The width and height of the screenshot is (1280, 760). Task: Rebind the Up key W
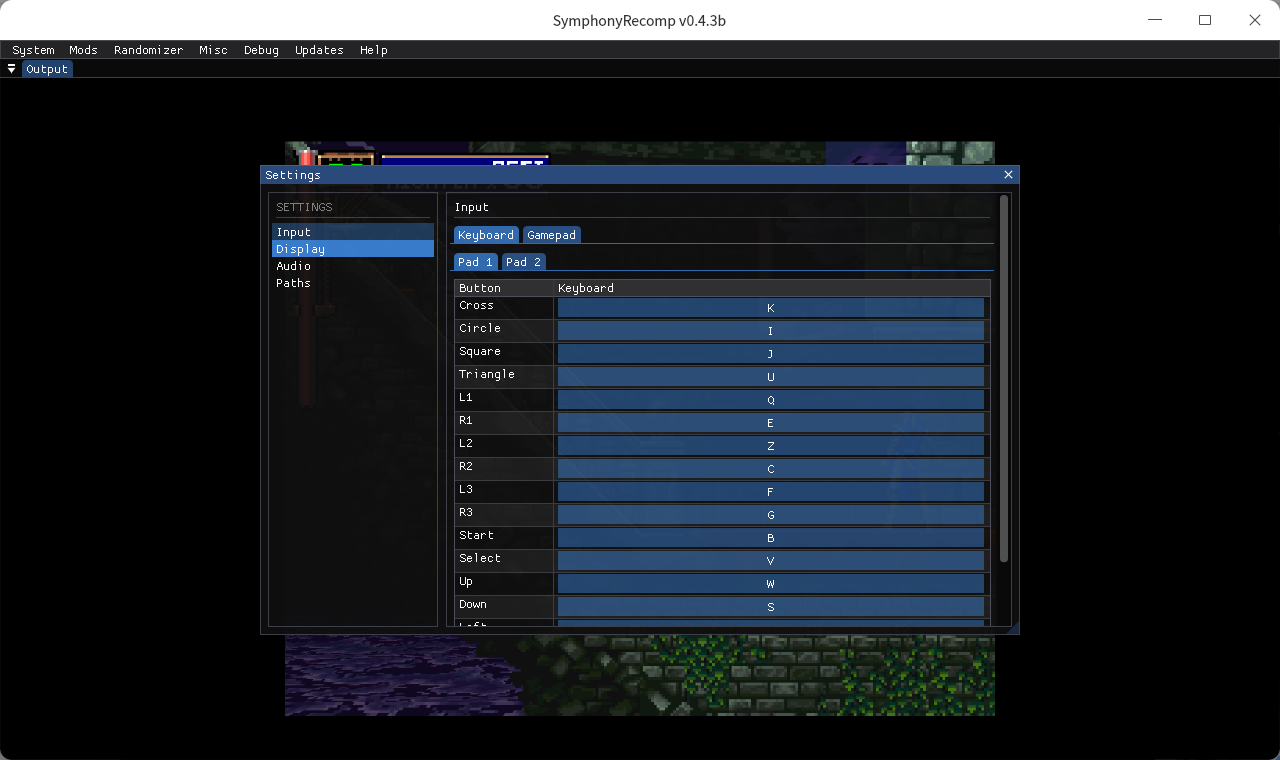point(771,584)
